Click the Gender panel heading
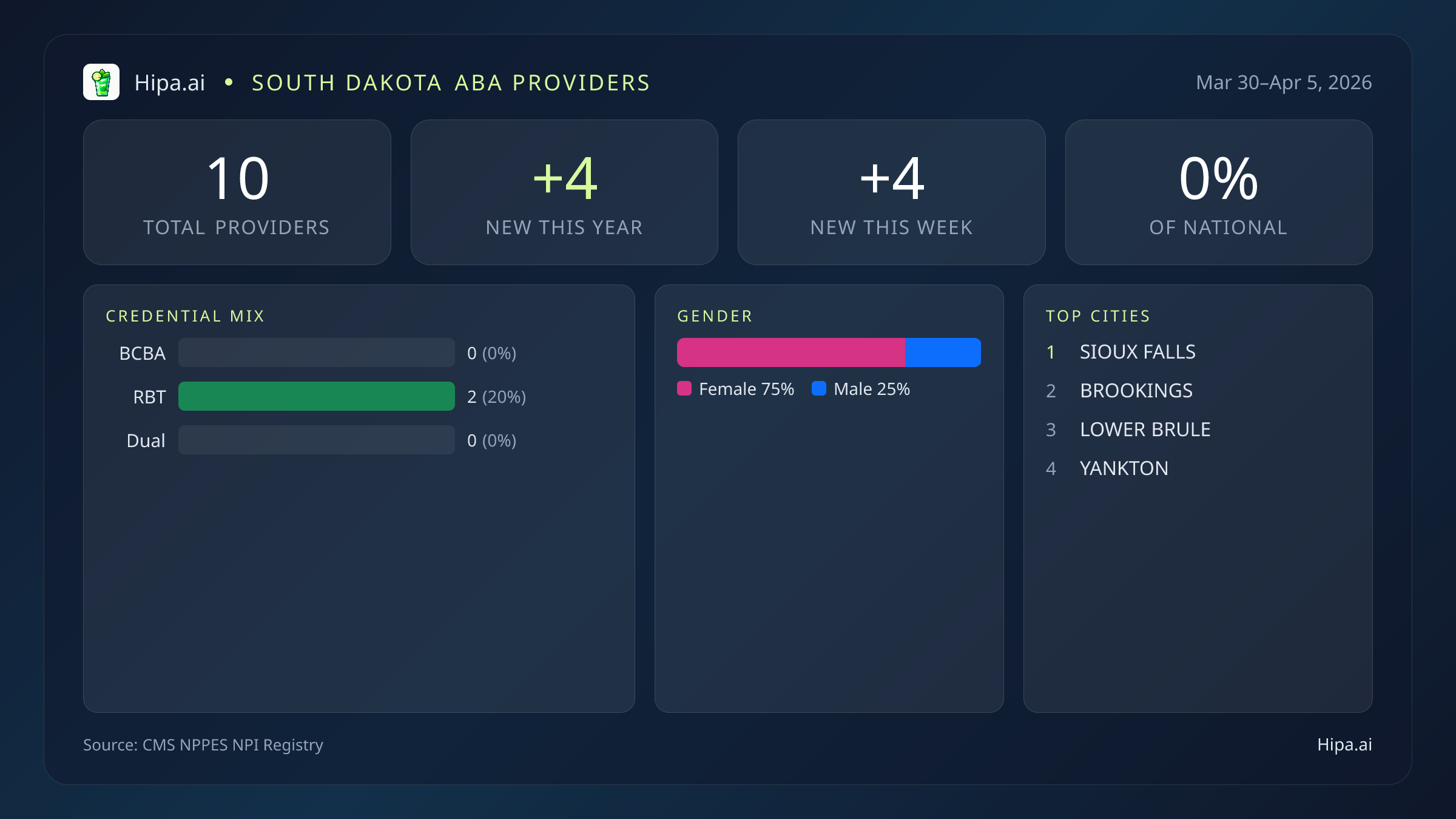 715,315
